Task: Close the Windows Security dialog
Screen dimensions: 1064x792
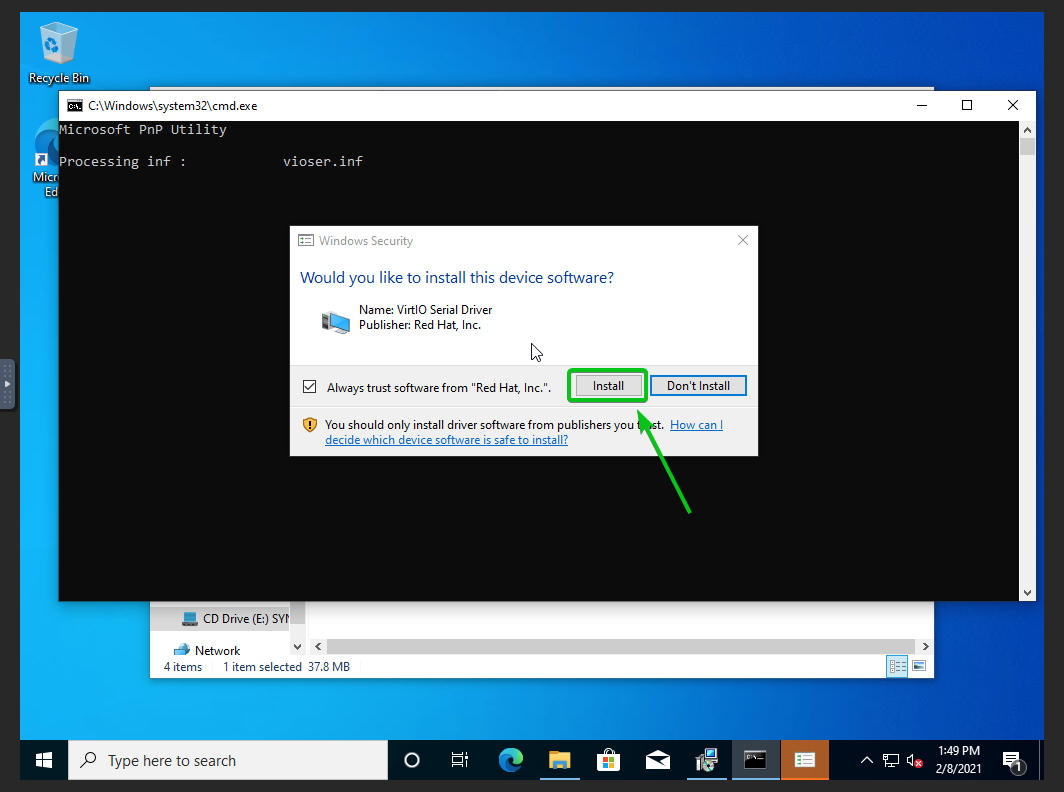Action: coord(742,240)
